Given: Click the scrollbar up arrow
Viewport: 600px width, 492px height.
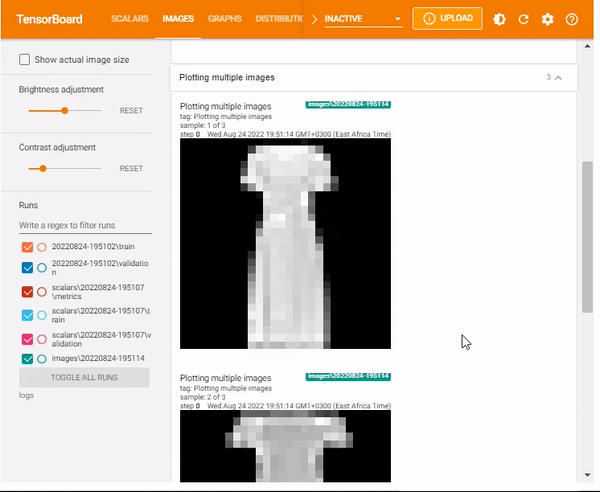Looking at the screenshot, I should pyautogui.click(x=587, y=46).
